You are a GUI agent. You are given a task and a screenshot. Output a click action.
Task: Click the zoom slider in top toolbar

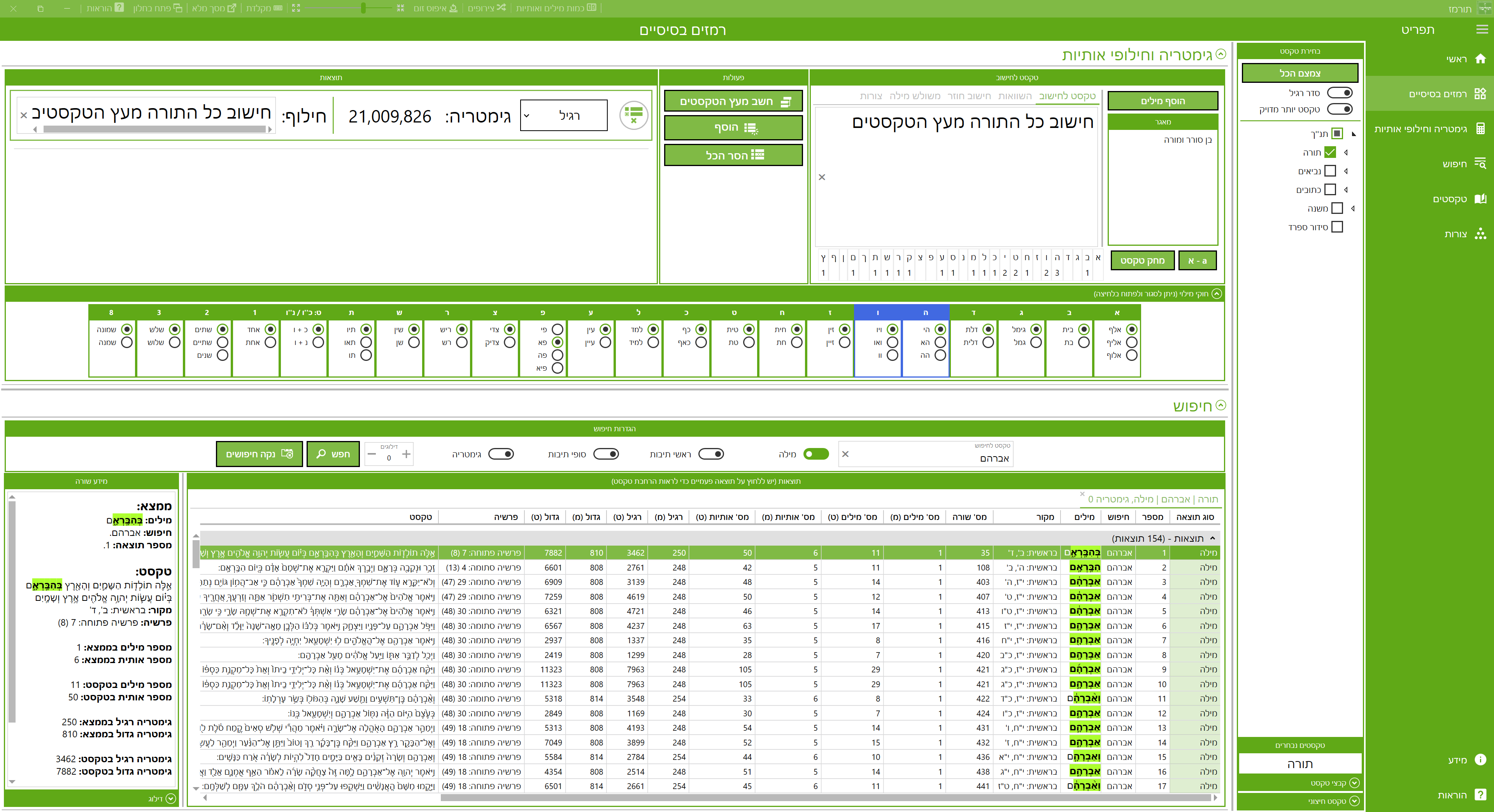364,8
